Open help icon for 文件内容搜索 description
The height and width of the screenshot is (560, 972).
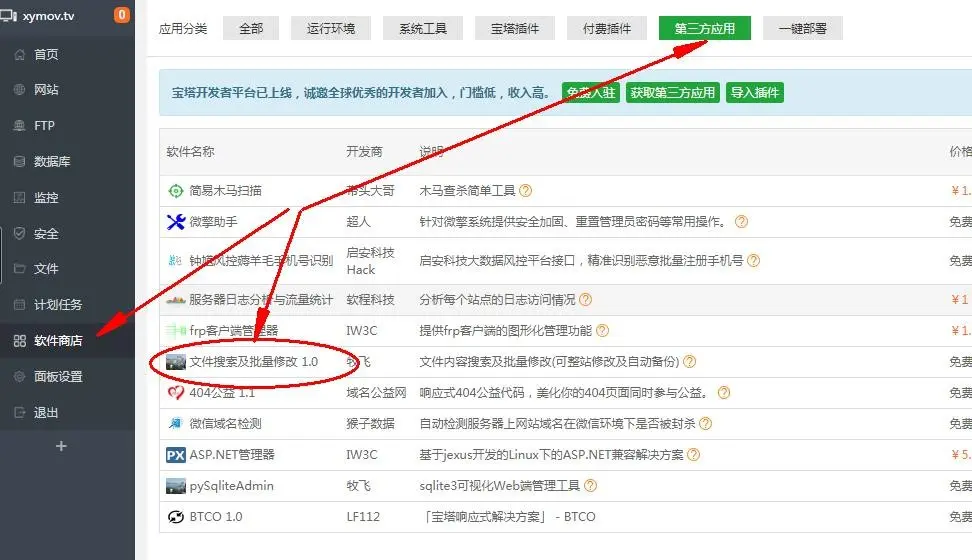pos(689,362)
